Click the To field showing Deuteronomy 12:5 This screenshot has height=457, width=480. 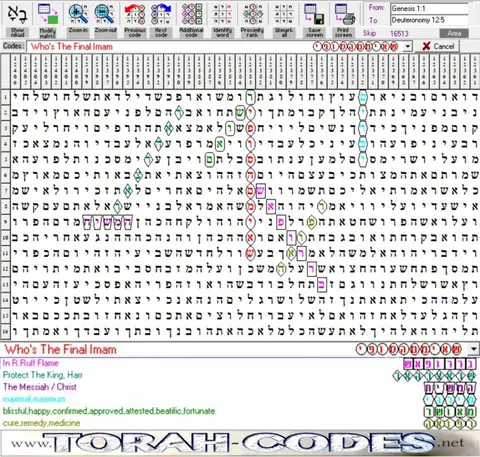coord(429,20)
